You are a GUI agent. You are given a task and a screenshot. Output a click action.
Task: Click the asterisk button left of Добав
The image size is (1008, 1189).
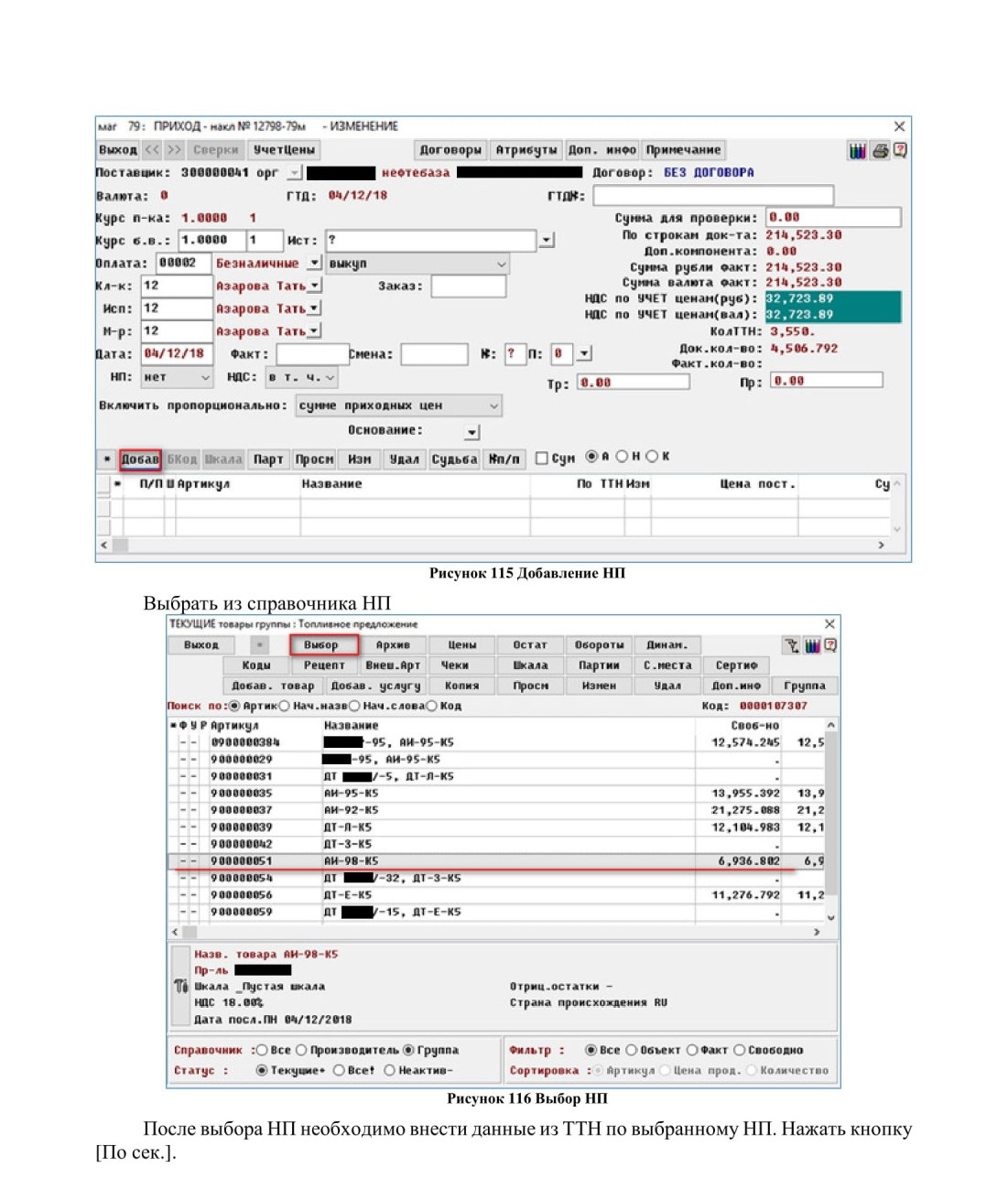107,459
